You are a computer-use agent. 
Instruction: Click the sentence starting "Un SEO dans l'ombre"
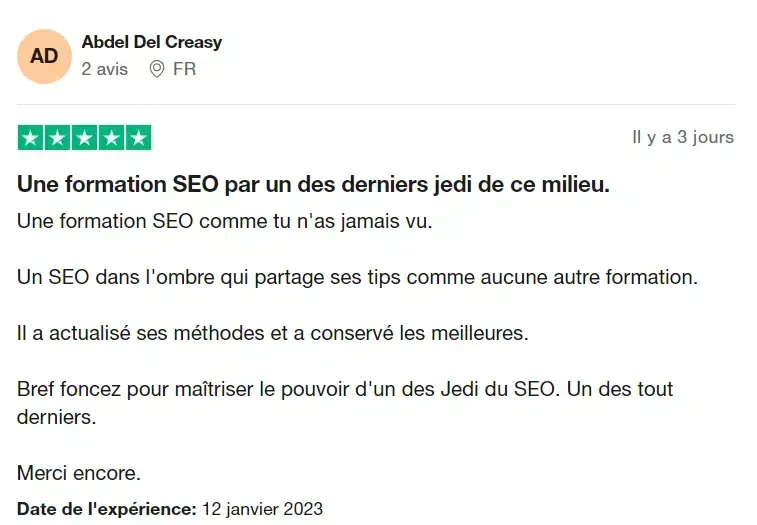pyautogui.click(x=357, y=278)
